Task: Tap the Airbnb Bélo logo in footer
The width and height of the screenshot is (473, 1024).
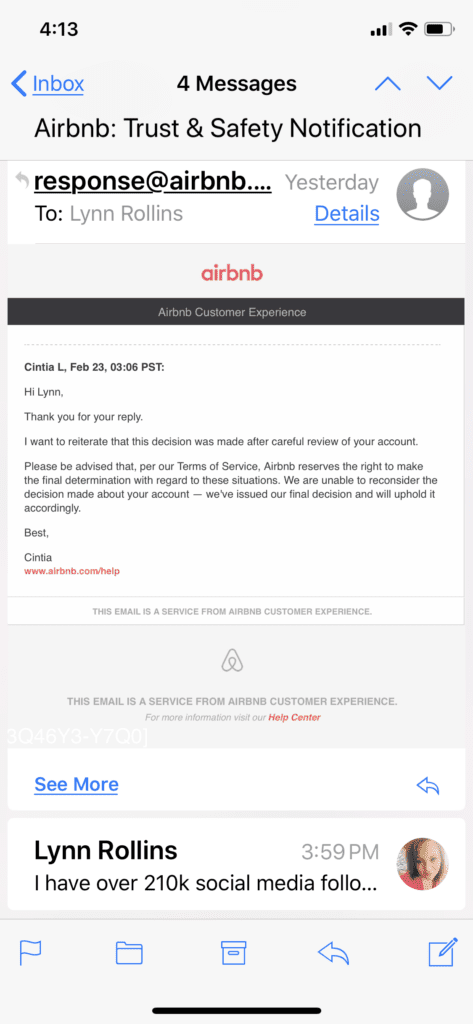Action: (x=232, y=661)
